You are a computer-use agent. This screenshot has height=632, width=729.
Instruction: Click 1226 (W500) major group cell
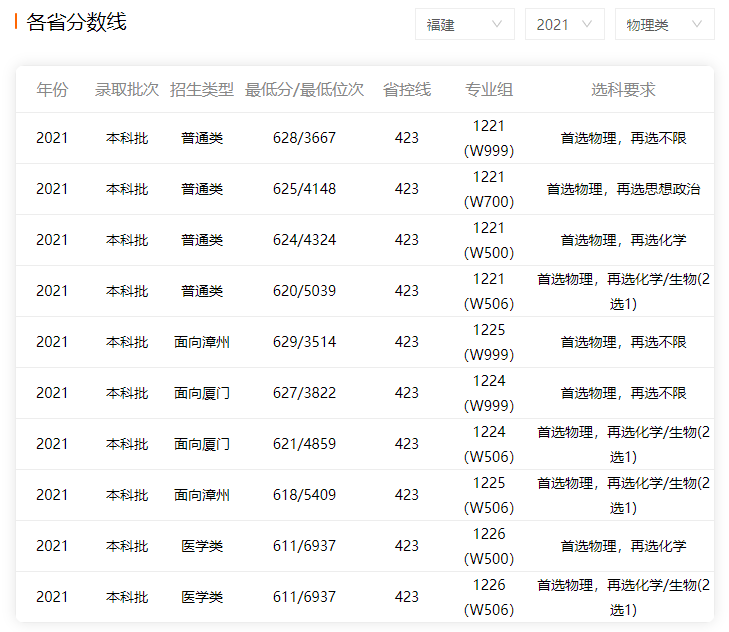coord(489,546)
